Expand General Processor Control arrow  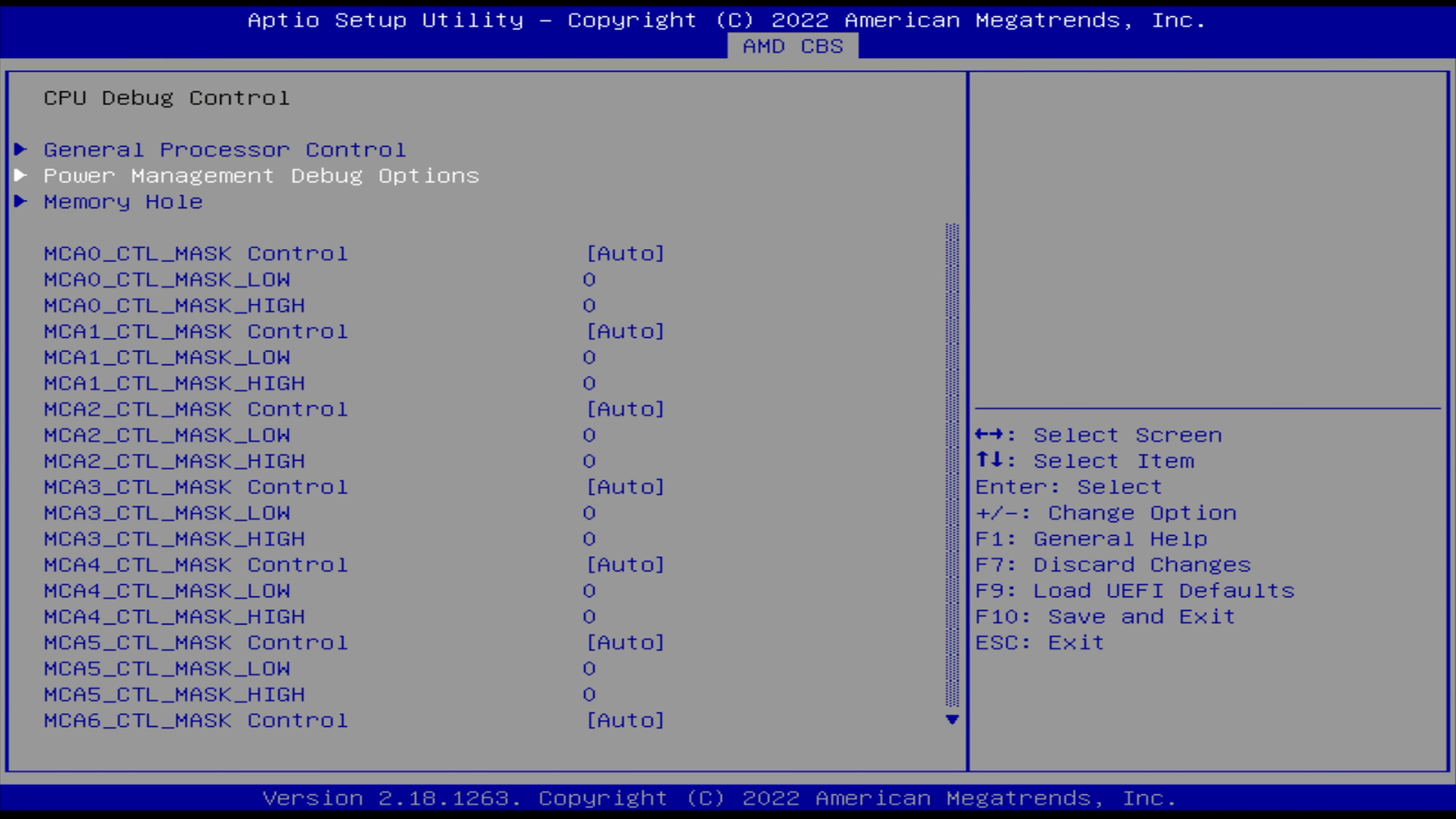click(21, 150)
